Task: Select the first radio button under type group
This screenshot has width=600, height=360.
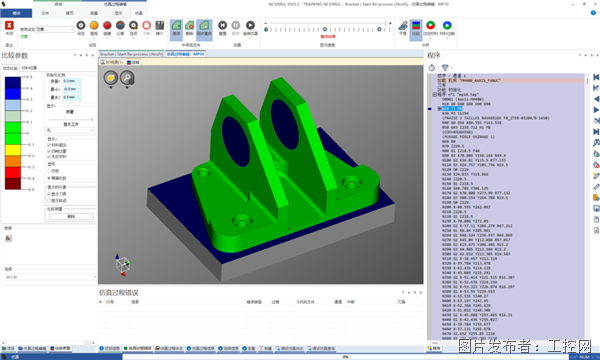Action: (49, 171)
